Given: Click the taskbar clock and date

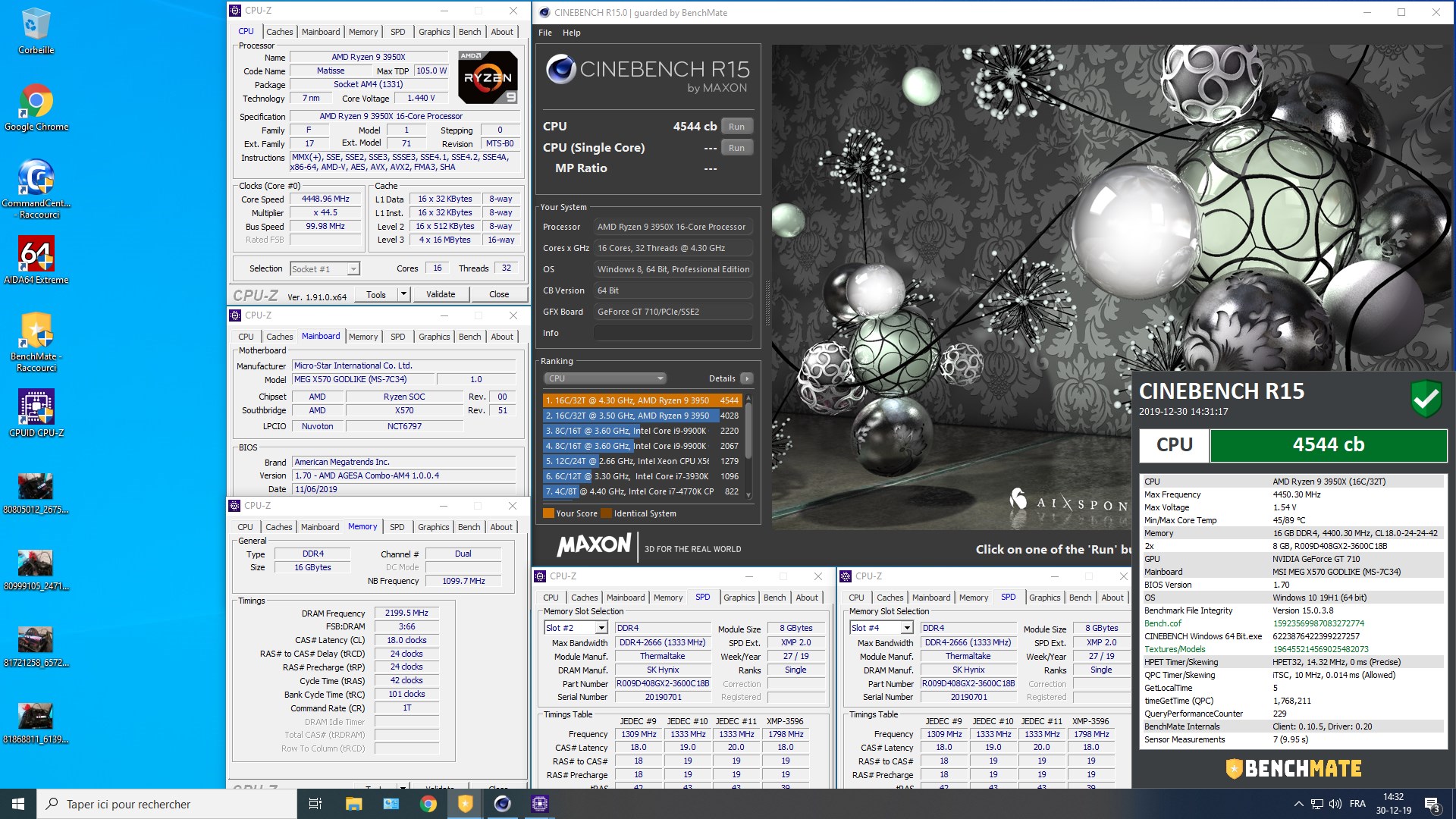Looking at the screenshot, I should [x=1393, y=804].
